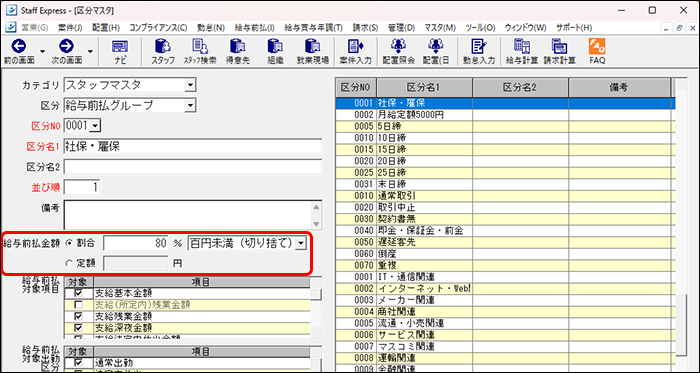The image size is (700, 373).
Task: Open the 請求計算 toolbar icon
Action: point(559,47)
